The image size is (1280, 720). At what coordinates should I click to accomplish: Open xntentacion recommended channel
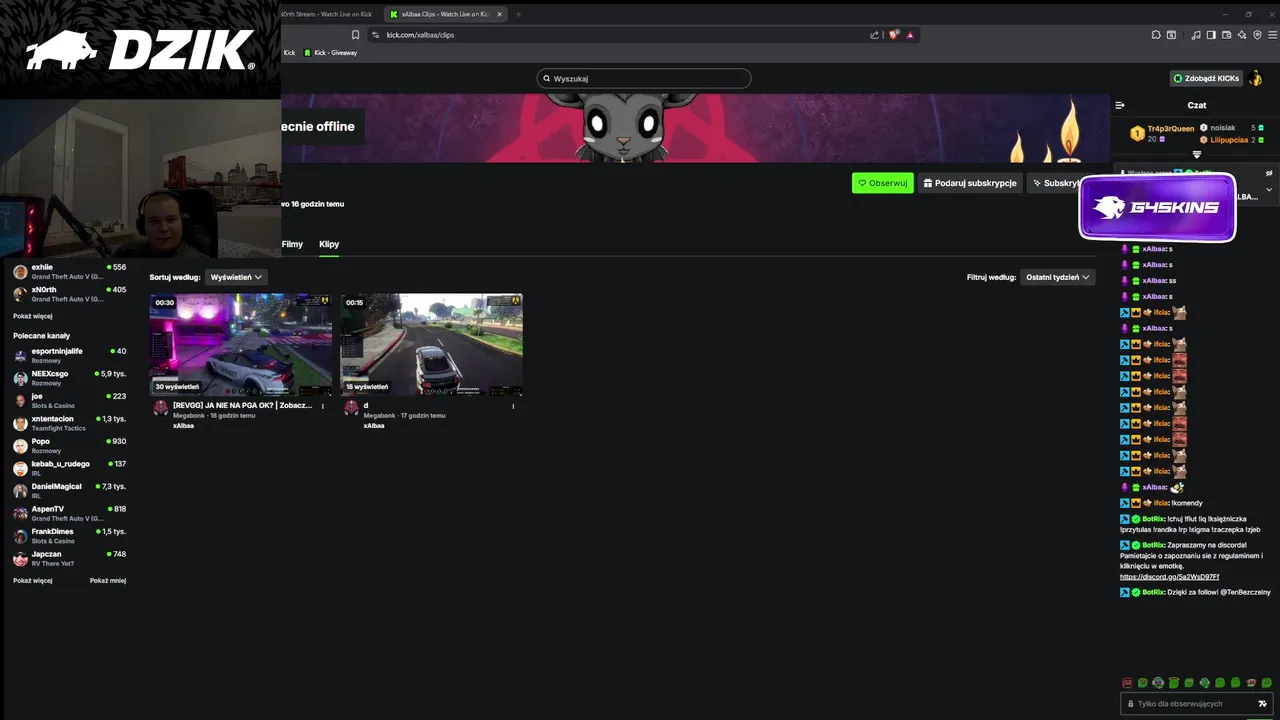[70, 423]
